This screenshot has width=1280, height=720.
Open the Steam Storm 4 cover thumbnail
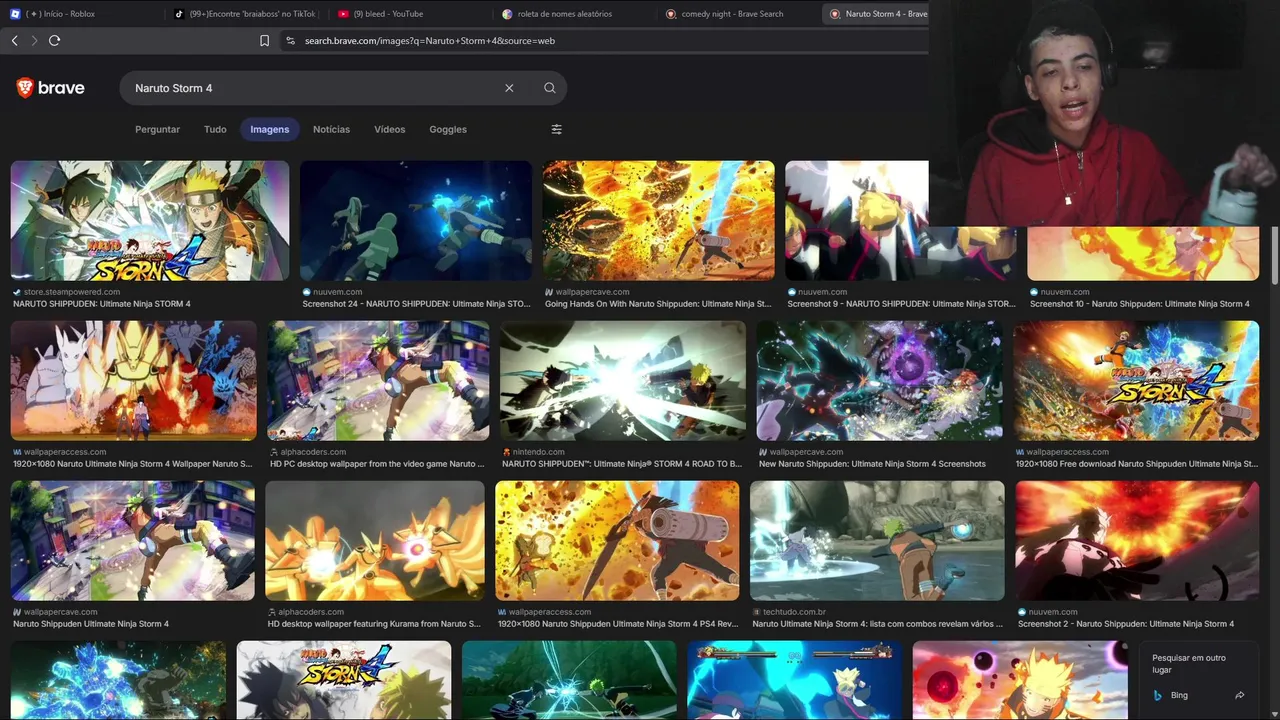pos(150,220)
